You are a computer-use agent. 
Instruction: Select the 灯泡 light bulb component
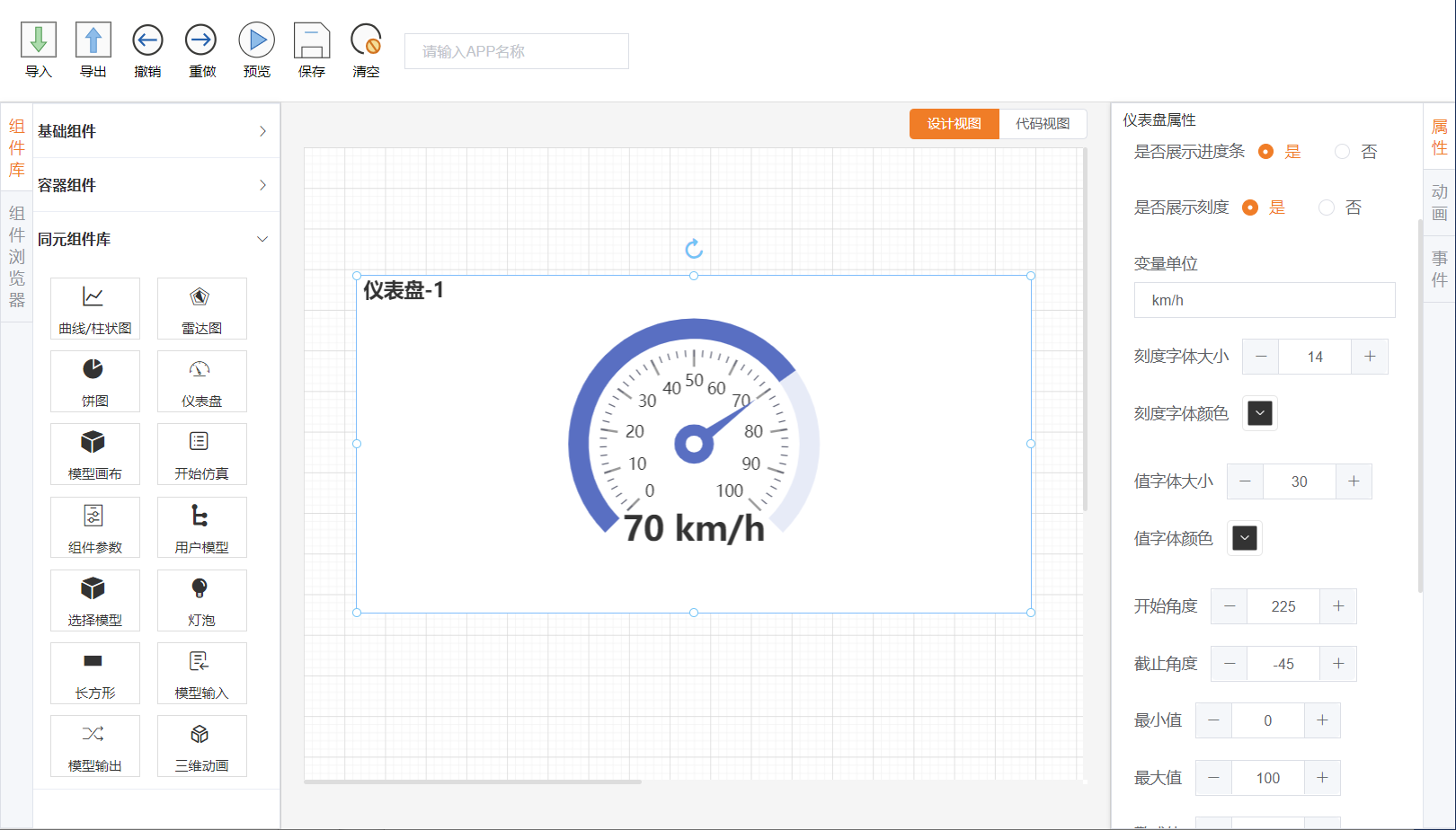tap(202, 600)
